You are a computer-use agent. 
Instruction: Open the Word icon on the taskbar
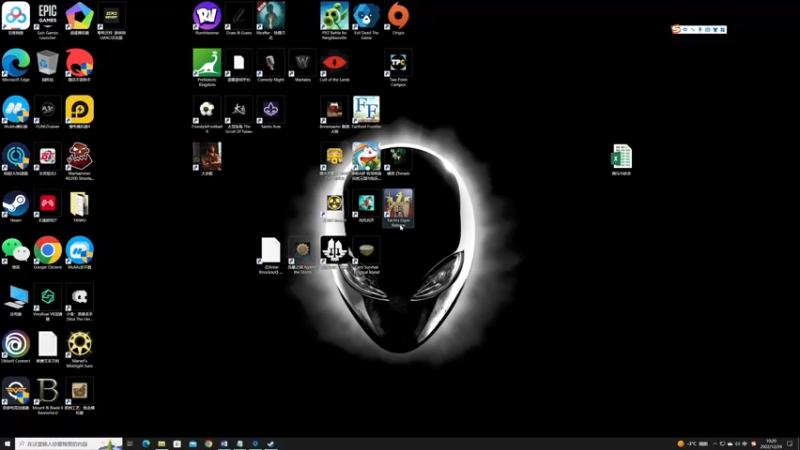[x=224, y=444]
